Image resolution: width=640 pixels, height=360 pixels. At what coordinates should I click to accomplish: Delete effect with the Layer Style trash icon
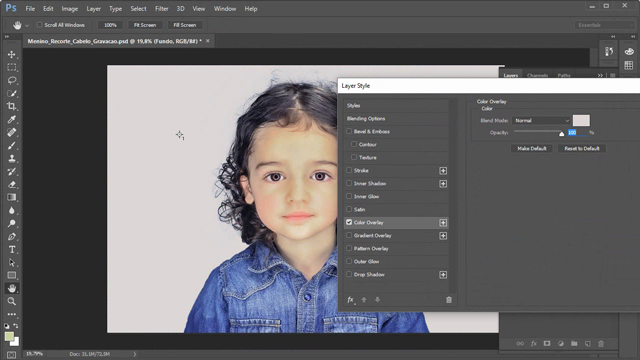[x=449, y=300]
